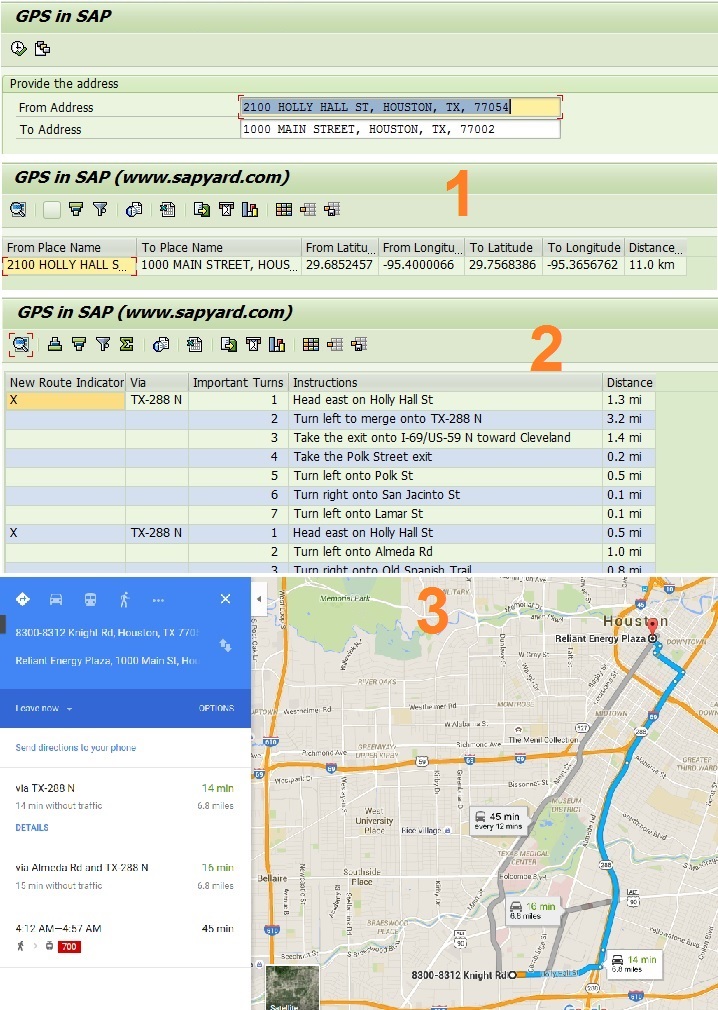Choose walking mode icon
The image size is (718, 1010).
[124, 600]
